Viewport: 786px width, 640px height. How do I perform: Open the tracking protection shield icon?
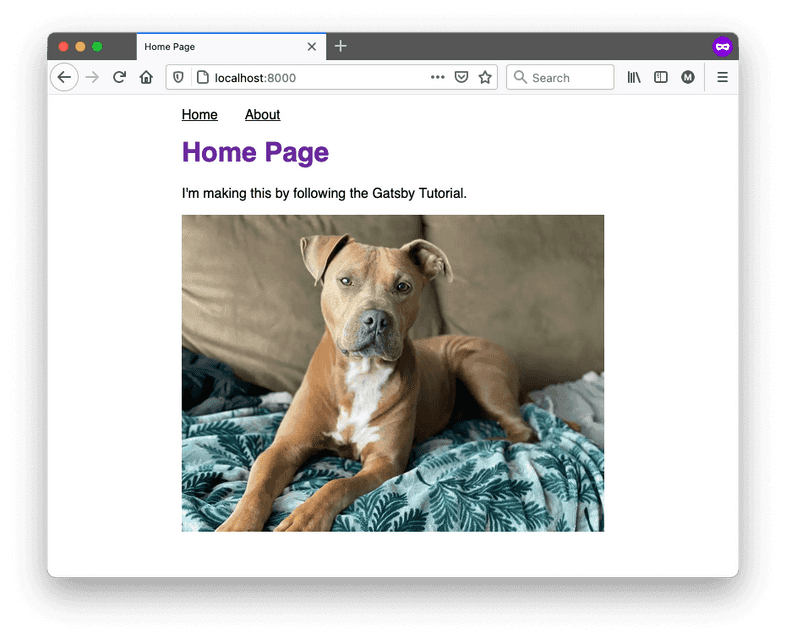coord(179,77)
